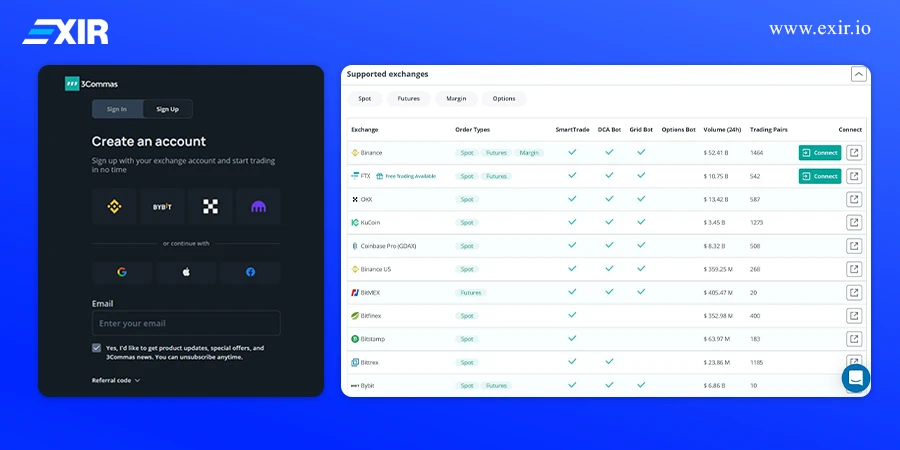Open external link icon in KuCoin row
This screenshot has width=900, height=450.
(854, 222)
